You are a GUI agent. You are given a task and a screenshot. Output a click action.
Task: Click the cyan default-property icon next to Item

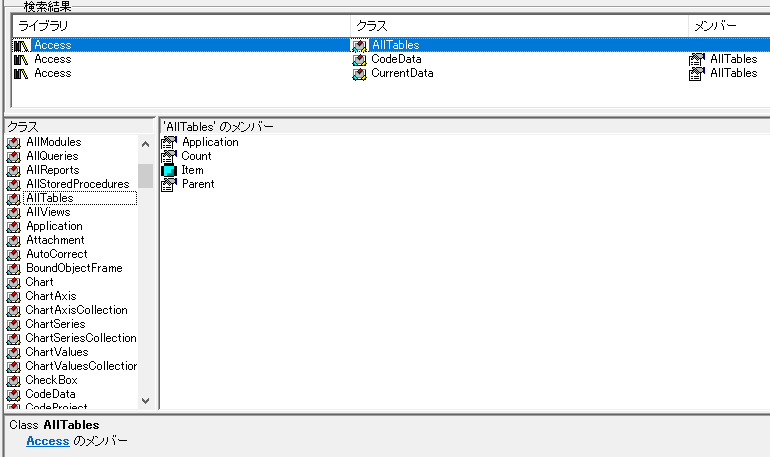pyautogui.click(x=169, y=171)
